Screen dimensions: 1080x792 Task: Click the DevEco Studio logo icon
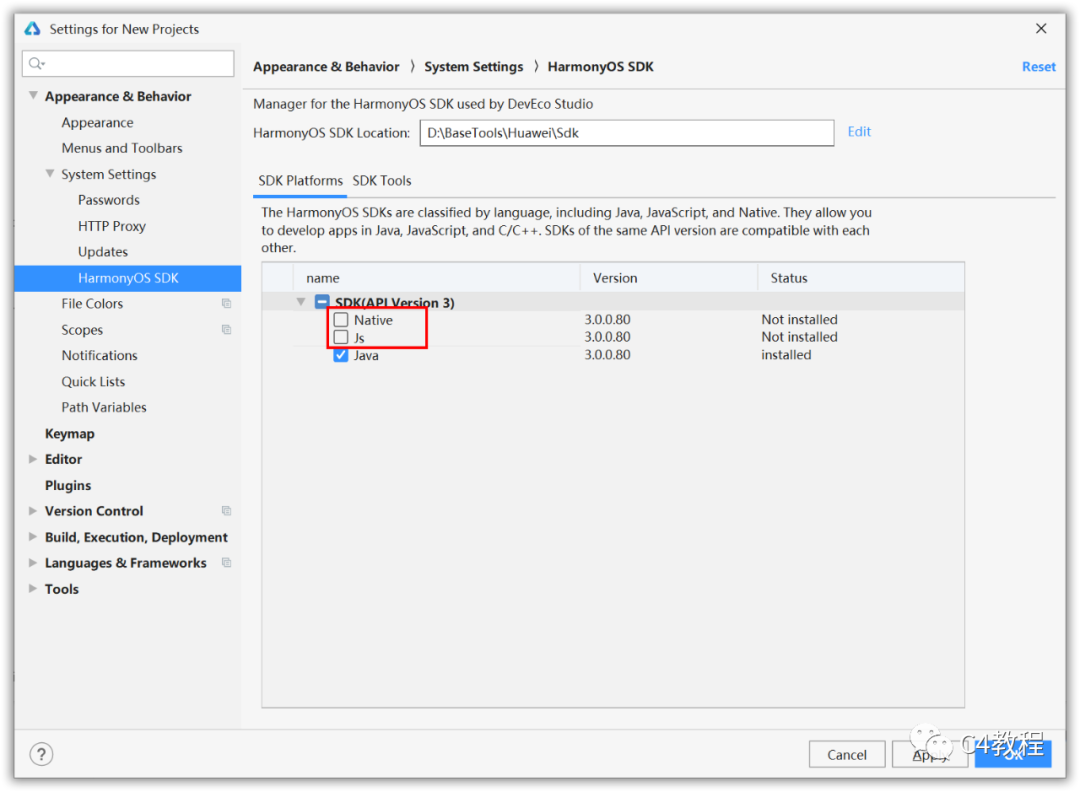pyautogui.click(x=32, y=28)
